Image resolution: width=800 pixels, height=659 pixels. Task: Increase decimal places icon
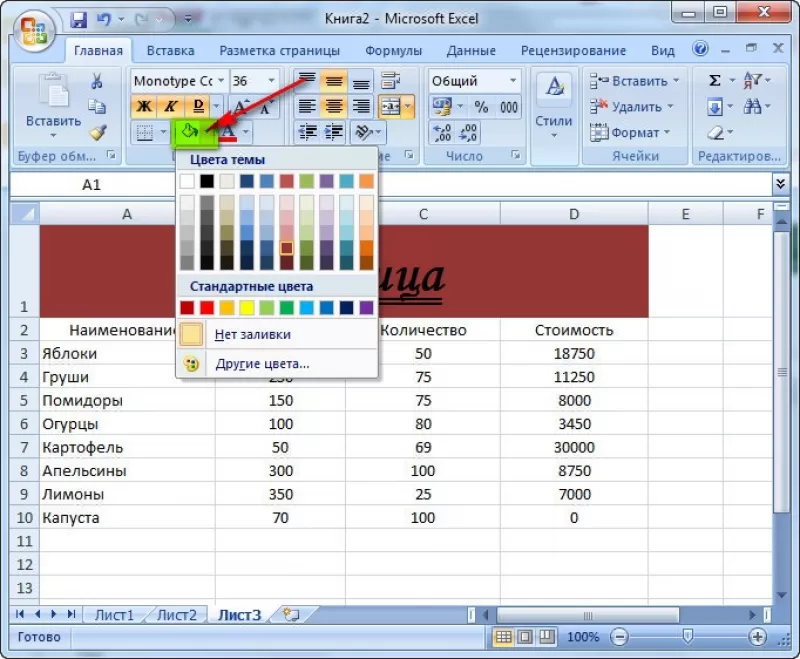coord(442,133)
